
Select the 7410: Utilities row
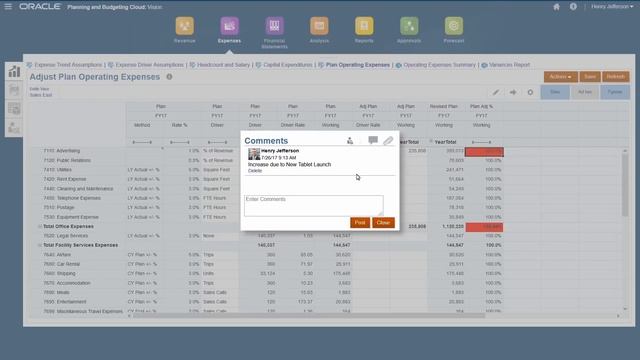click(58, 170)
